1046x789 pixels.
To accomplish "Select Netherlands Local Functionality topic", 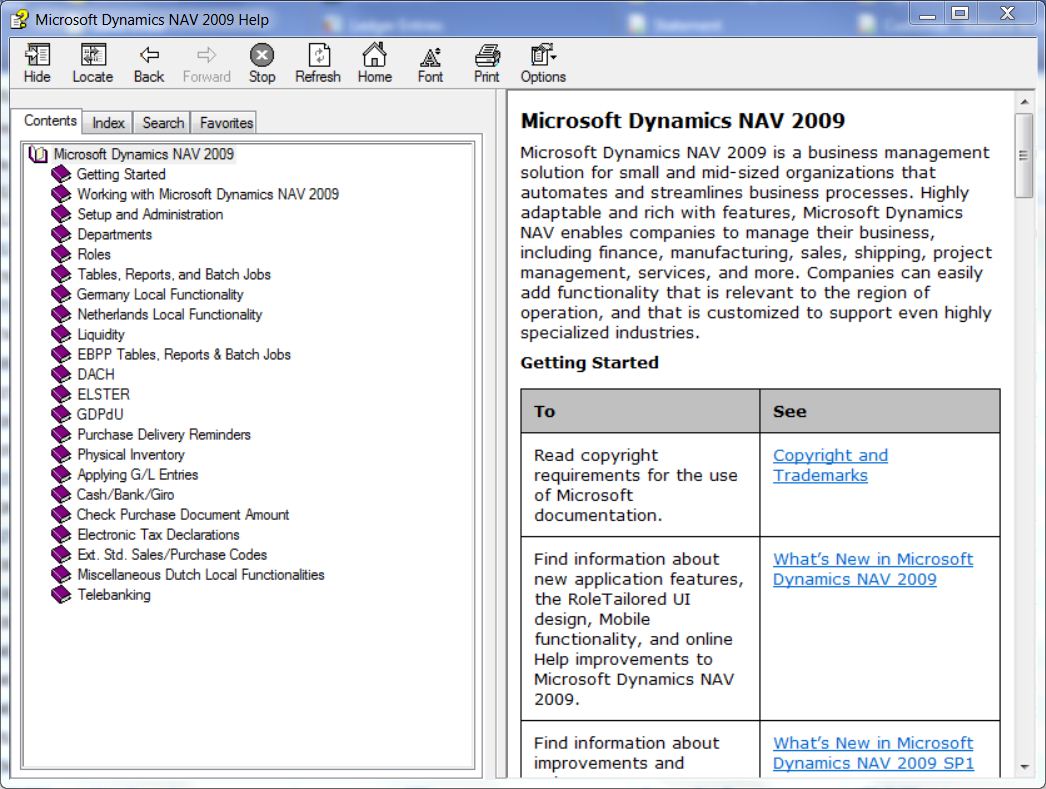I will pos(169,315).
